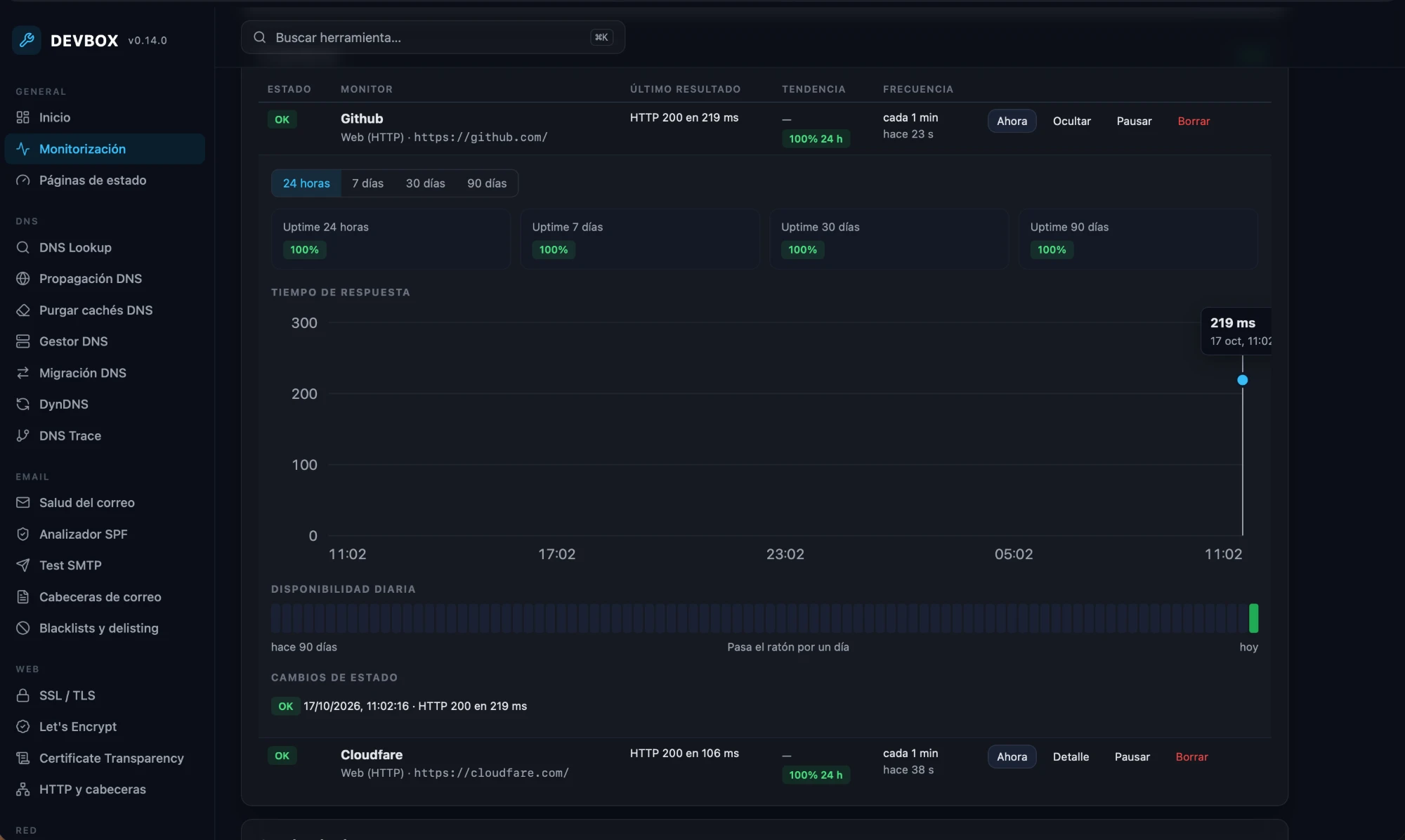Click the SSL / TLS padlock icon

[x=23, y=695]
